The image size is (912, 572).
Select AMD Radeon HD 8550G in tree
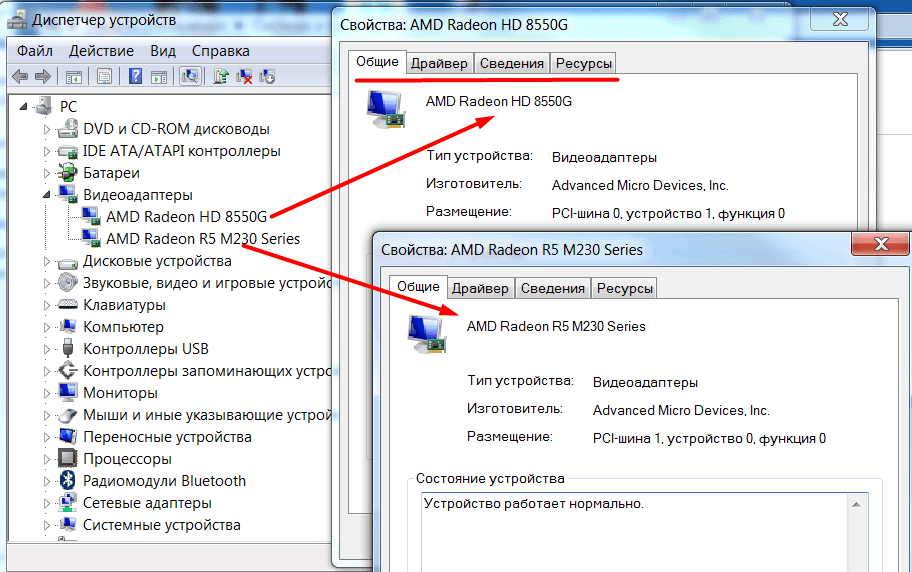(186, 217)
